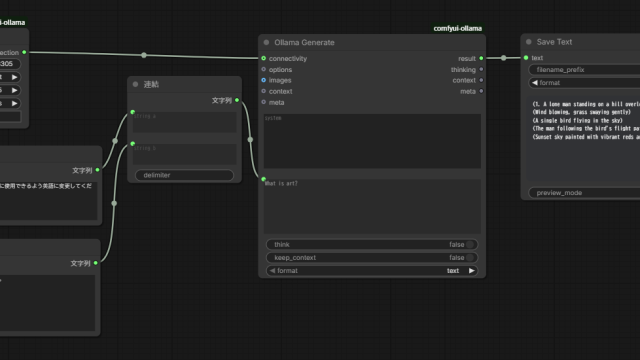Image resolution: width=640 pixels, height=360 pixels.
Task: Click the blue images input port
Action: tap(264, 80)
